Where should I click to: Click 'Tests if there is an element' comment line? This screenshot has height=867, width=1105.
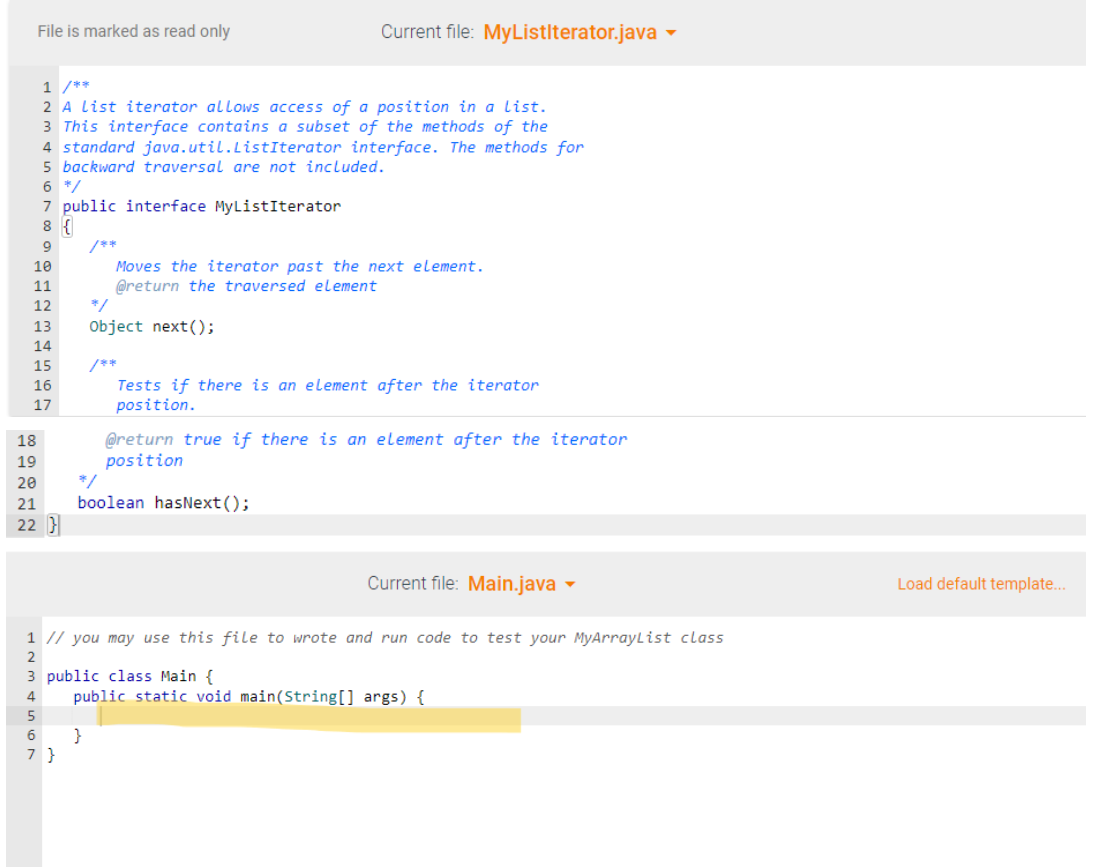(x=327, y=386)
